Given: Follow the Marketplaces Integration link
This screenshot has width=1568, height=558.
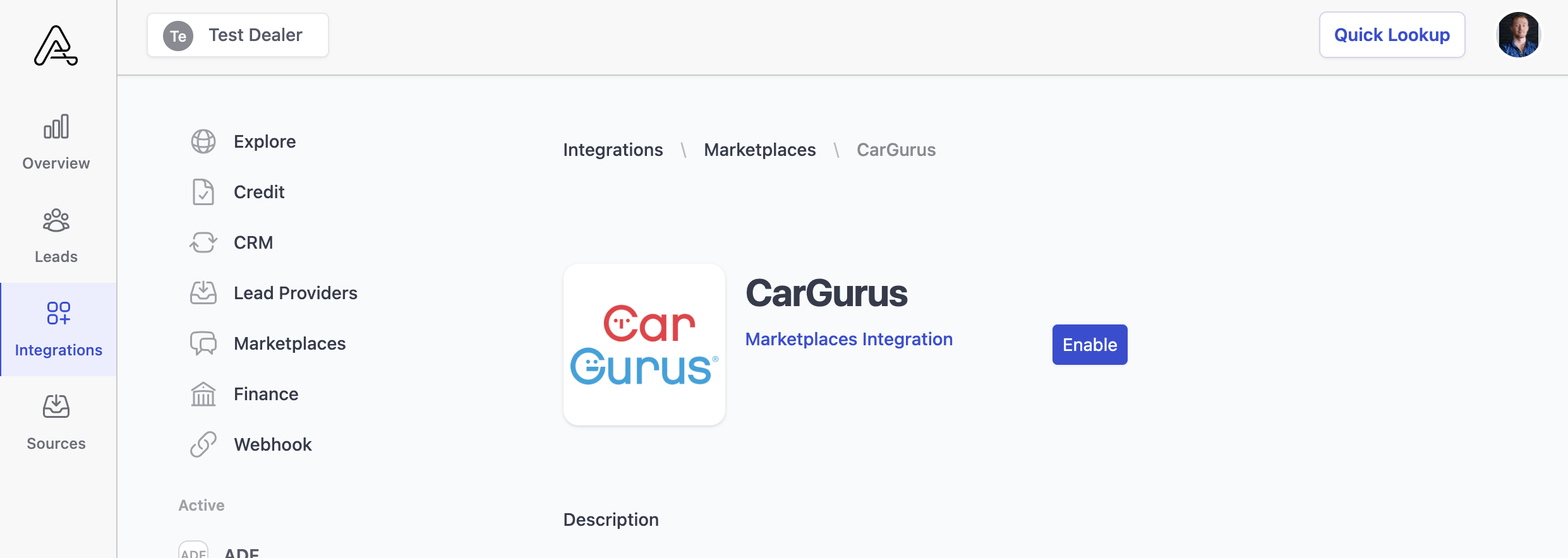Looking at the screenshot, I should pyautogui.click(x=848, y=340).
